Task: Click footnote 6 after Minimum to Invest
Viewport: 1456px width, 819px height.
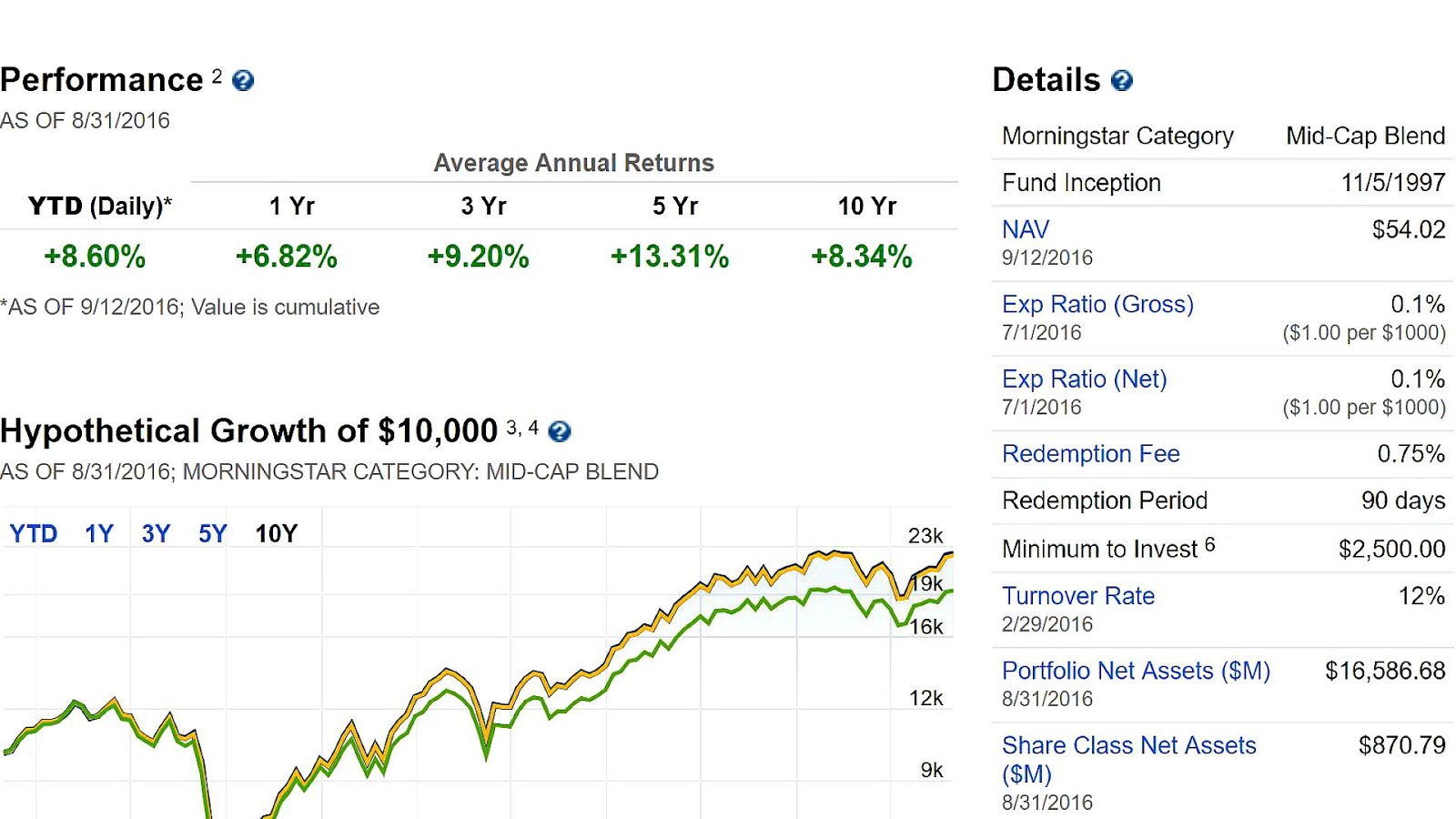Action: pos(1209,544)
